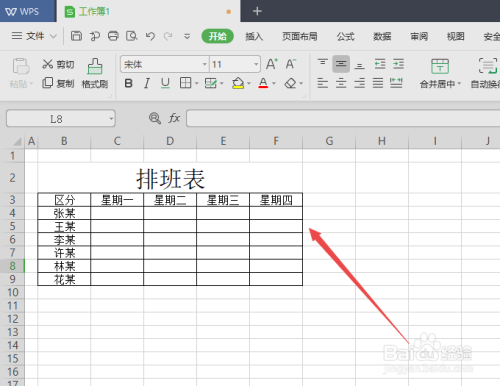This screenshot has width=500, height=386.
Task: Decrease font size with A- icon
Action: 290,64
